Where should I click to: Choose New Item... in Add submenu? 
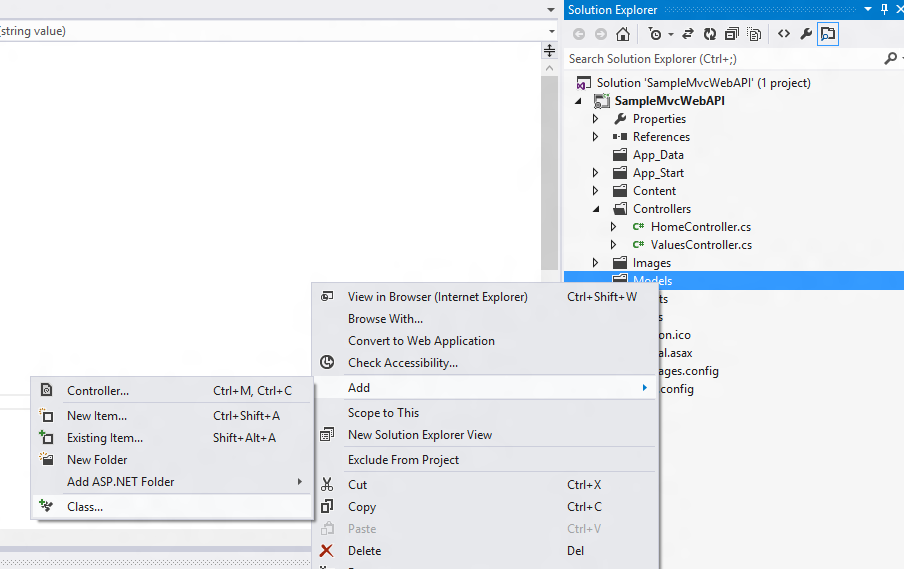tap(172, 416)
